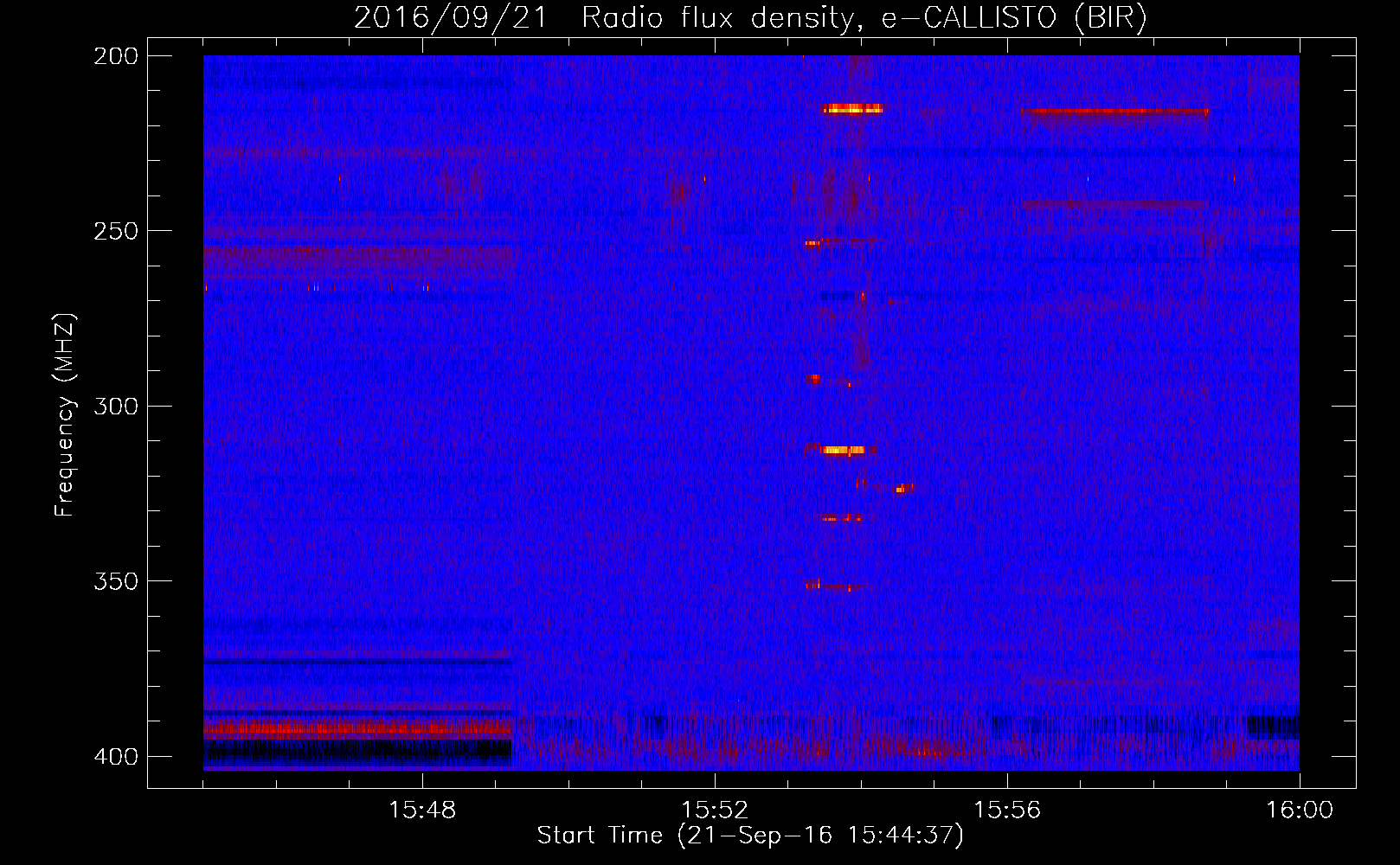Click the 400 frequency tick label
The height and width of the screenshot is (865, 1400).
[116, 756]
